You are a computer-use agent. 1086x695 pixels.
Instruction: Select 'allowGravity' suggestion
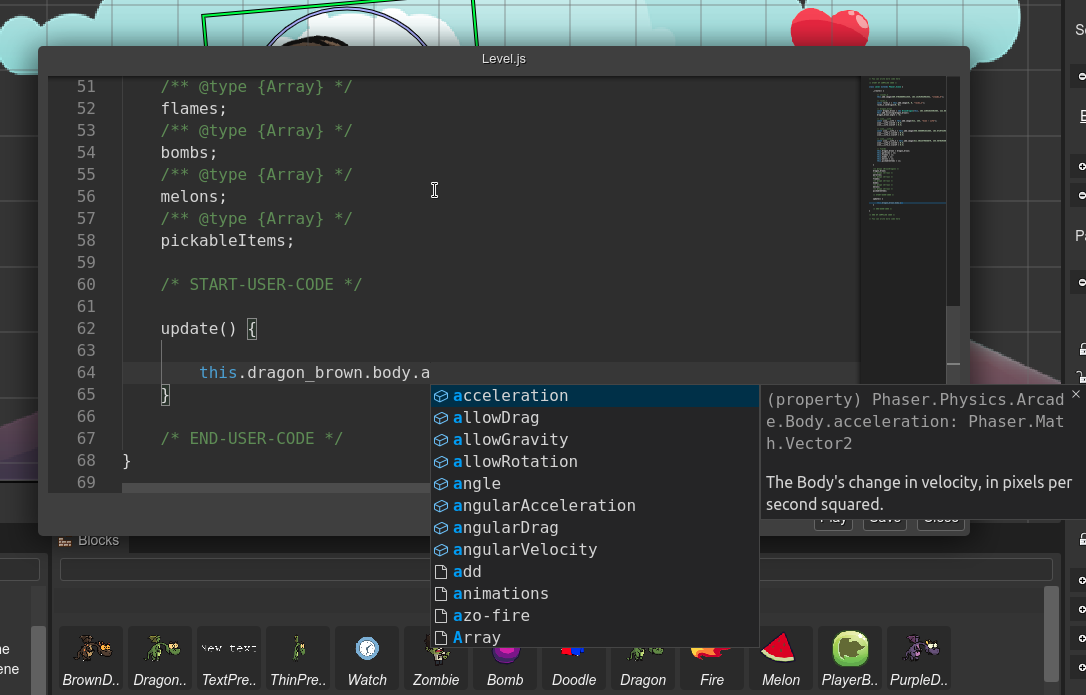510,440
